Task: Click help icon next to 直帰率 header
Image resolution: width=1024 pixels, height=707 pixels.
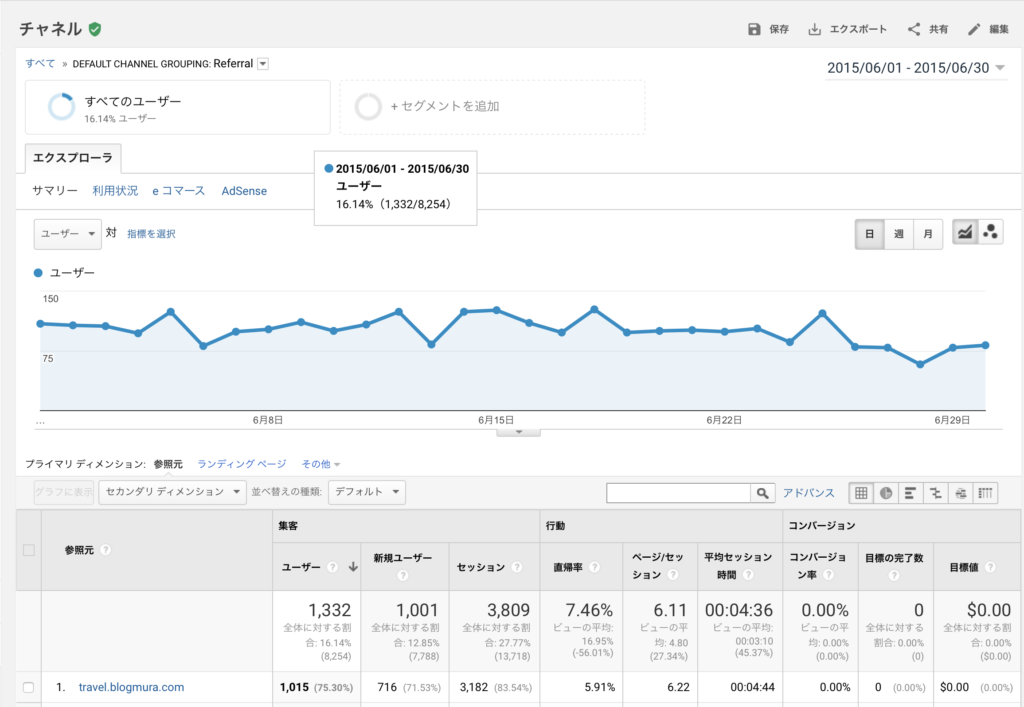Action: [x=594, y=567]
